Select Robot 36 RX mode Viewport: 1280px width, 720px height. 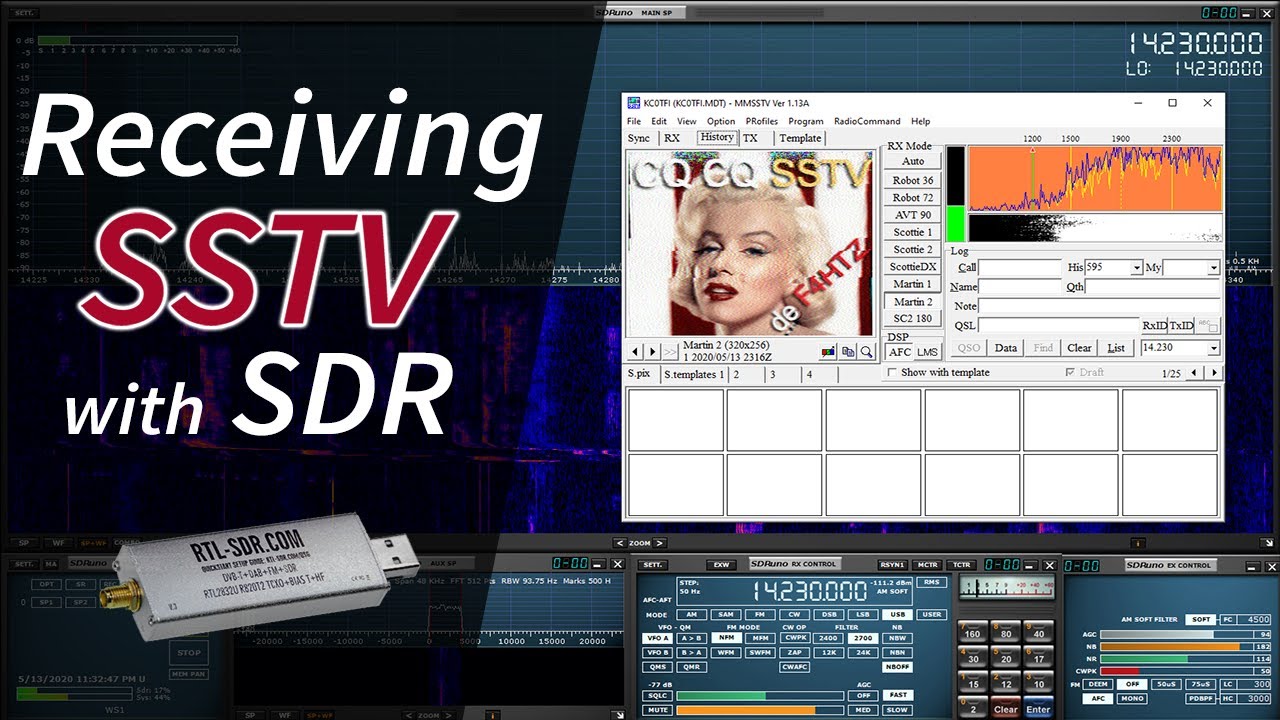coord(912,180)
